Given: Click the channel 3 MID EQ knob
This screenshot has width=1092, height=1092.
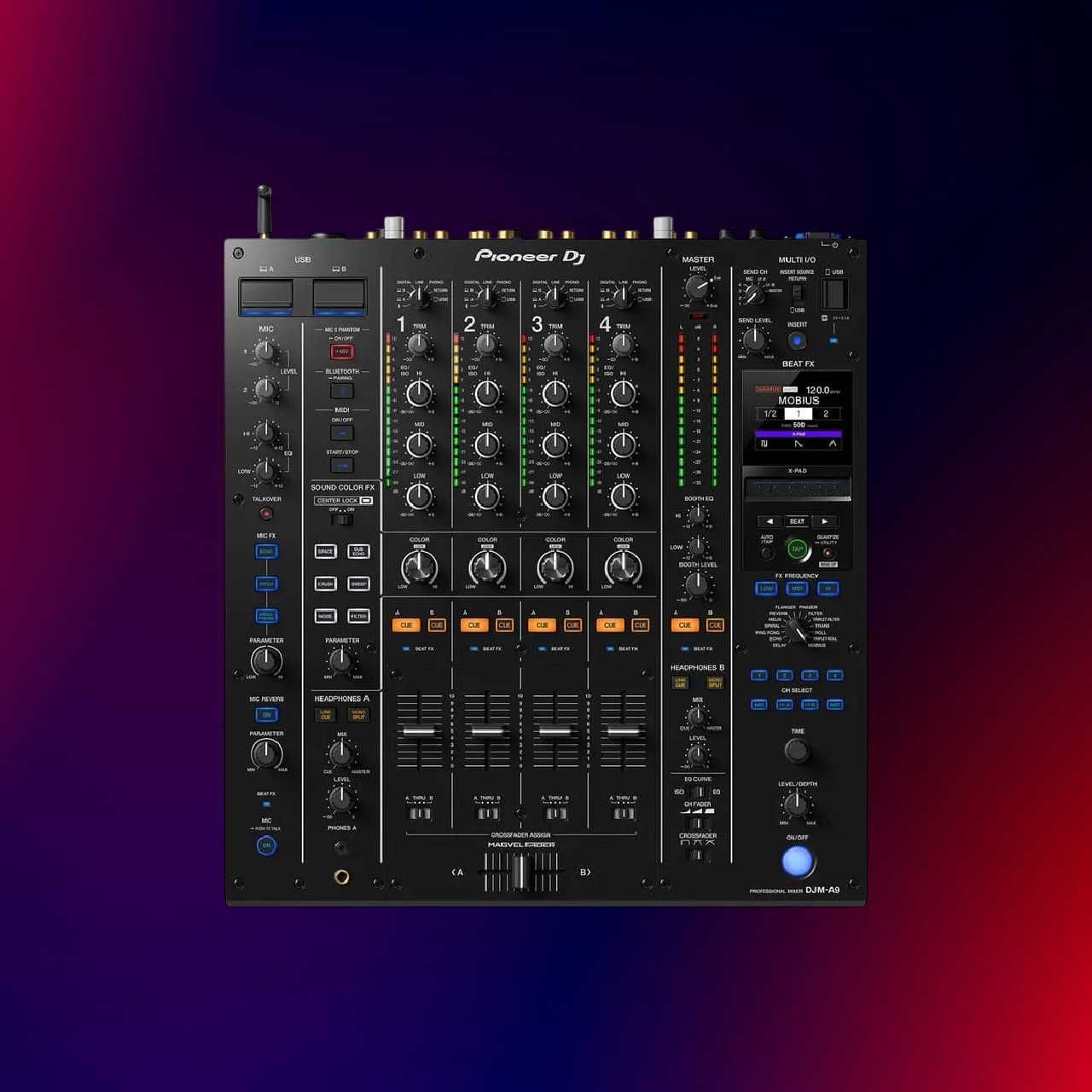Looking at the screenshot, I should tap(555, 444).
